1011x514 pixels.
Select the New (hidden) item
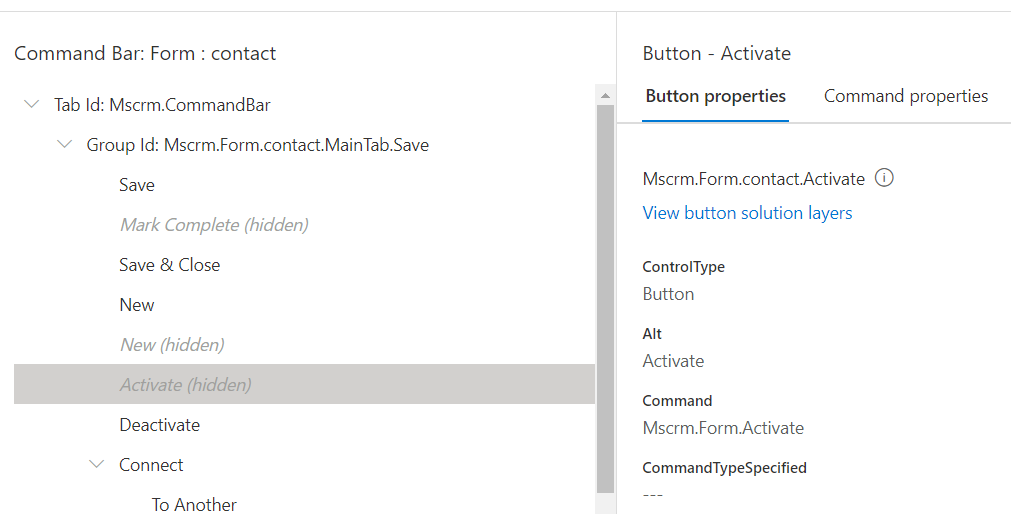(x=172, y=345)
